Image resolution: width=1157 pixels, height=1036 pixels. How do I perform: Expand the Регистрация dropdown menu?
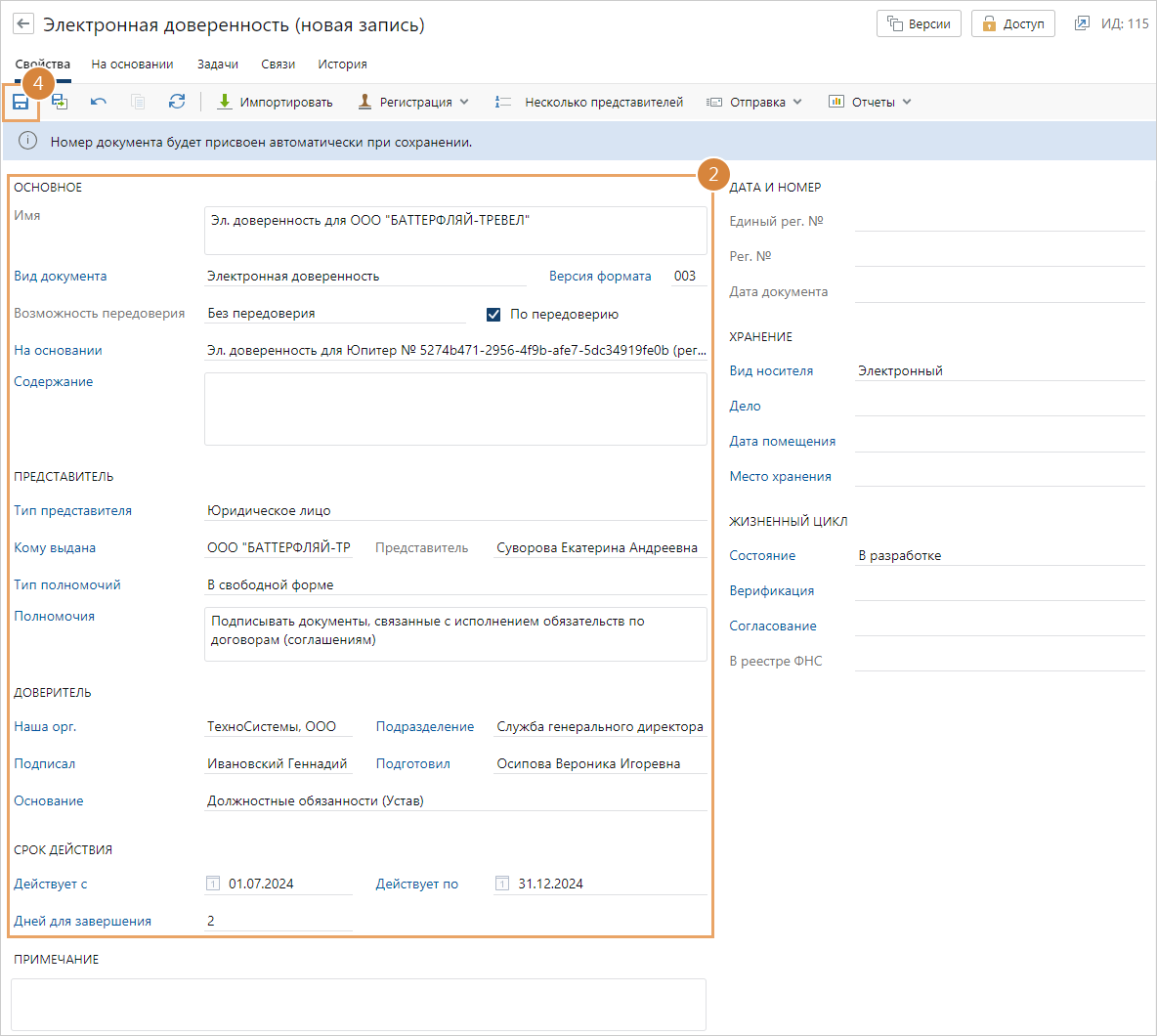414,102
